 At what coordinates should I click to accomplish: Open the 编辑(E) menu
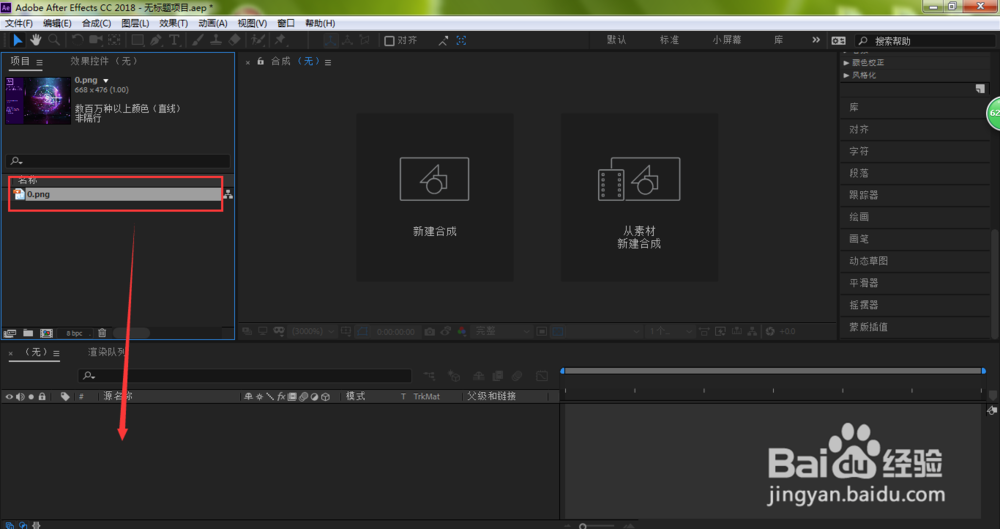[x=57, y=24]
